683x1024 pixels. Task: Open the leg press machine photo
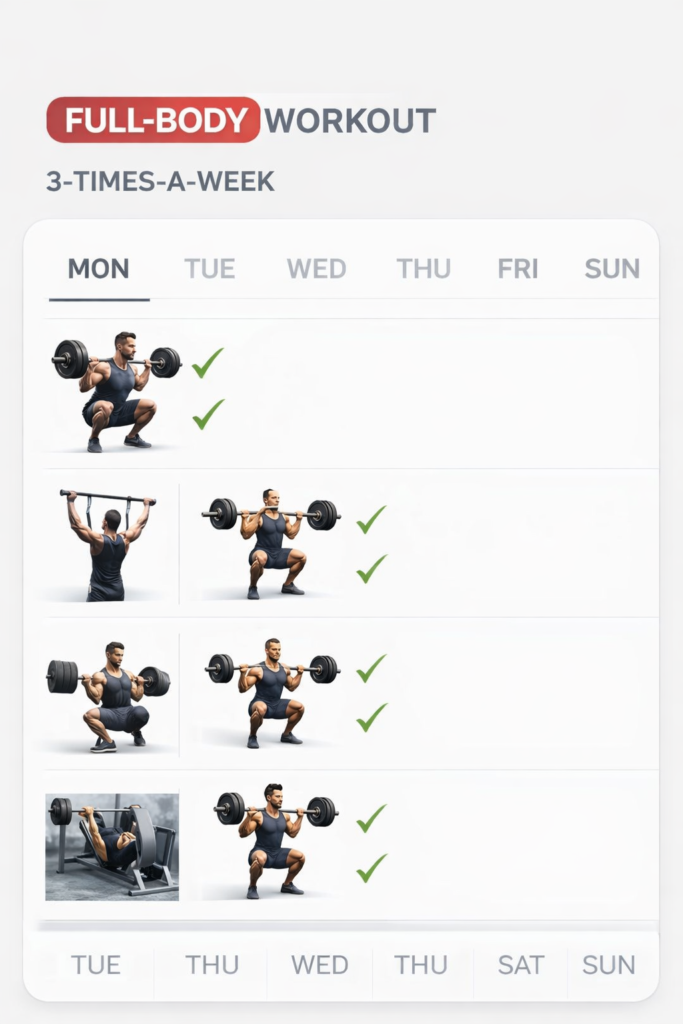(112, 846)
